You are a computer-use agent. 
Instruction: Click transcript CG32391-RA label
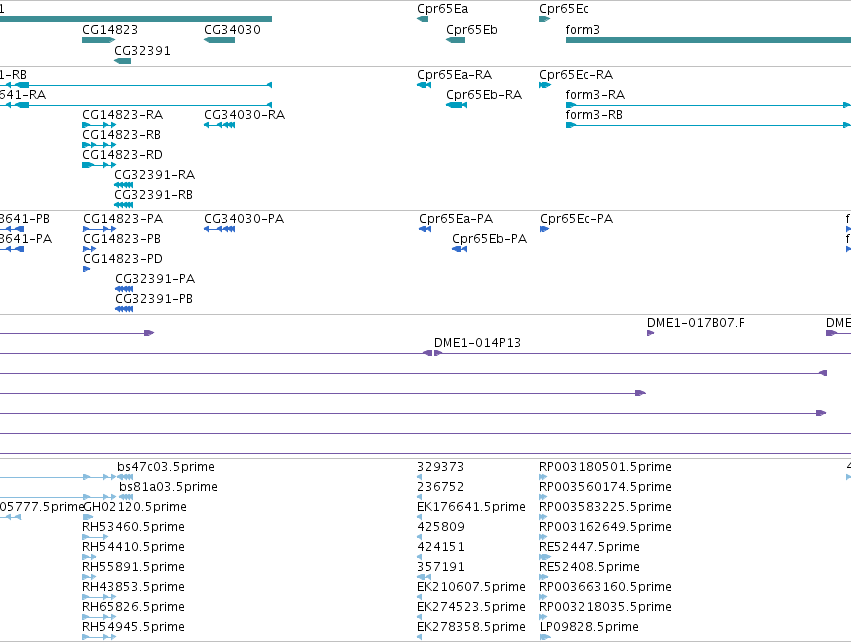tap(155, 175)
